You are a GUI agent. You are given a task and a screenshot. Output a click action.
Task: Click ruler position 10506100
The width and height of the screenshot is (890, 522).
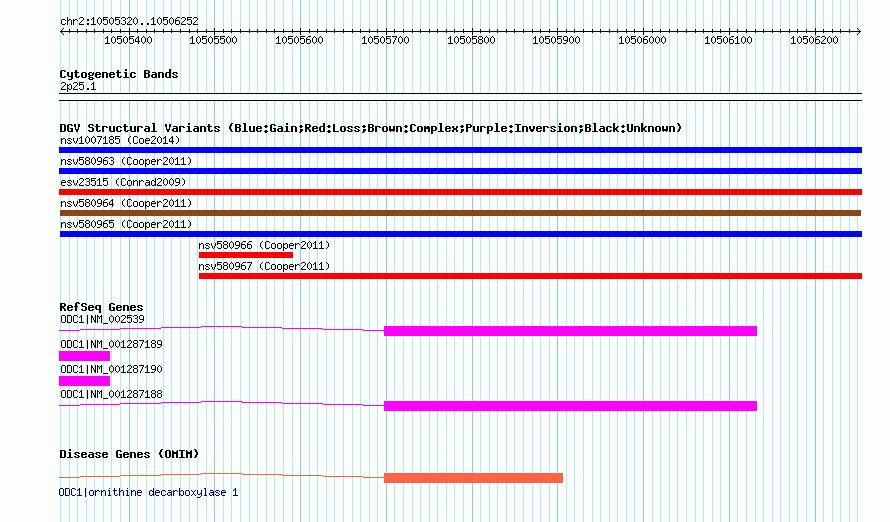point(728,40)
